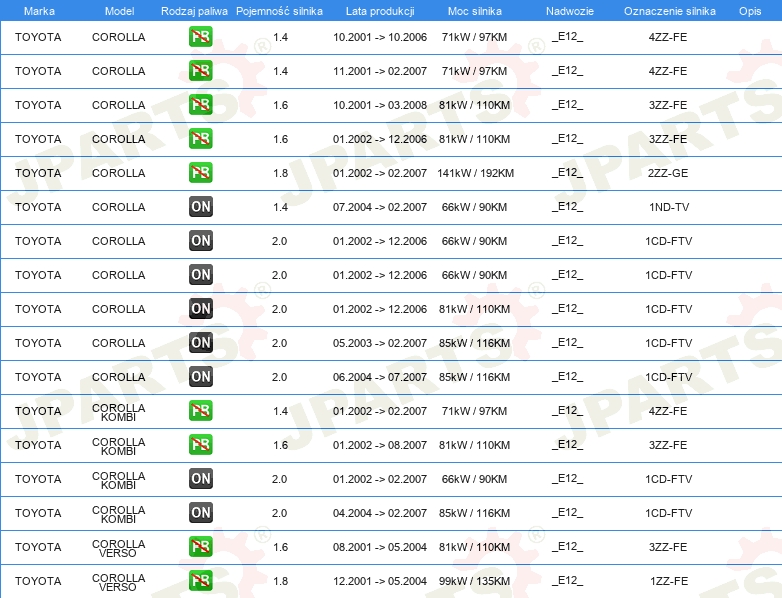
Task: Select the PB fuel icon in the 2ZZ-GE row
Action: pyautogui.click(x=200, y=173)
